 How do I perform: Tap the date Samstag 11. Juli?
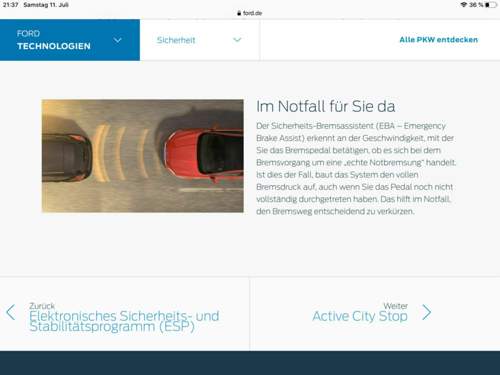click(46, 5)
